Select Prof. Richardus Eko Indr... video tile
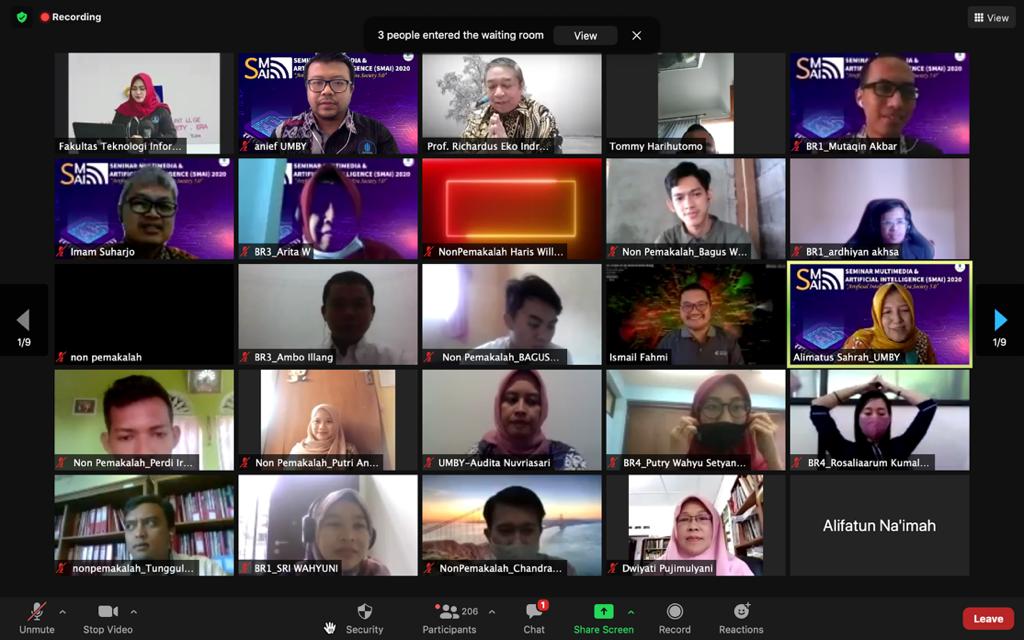Viewport: 1024px width, 640px height. pos(512,103)
